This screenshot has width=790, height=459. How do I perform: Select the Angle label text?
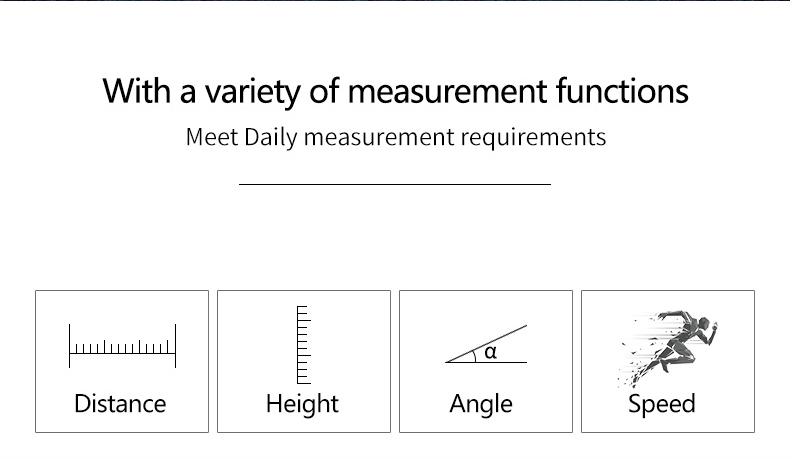coord(481,405)
